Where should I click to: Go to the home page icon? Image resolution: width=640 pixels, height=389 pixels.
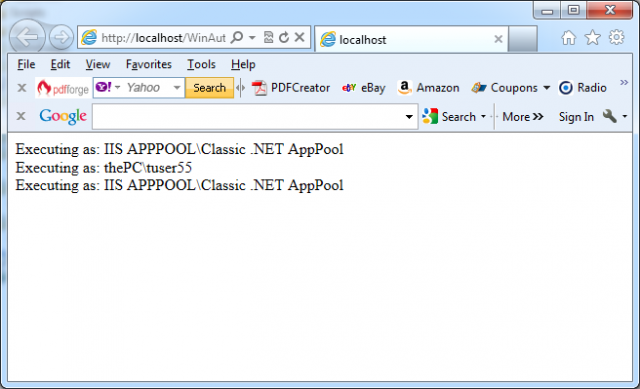(568, 38)
